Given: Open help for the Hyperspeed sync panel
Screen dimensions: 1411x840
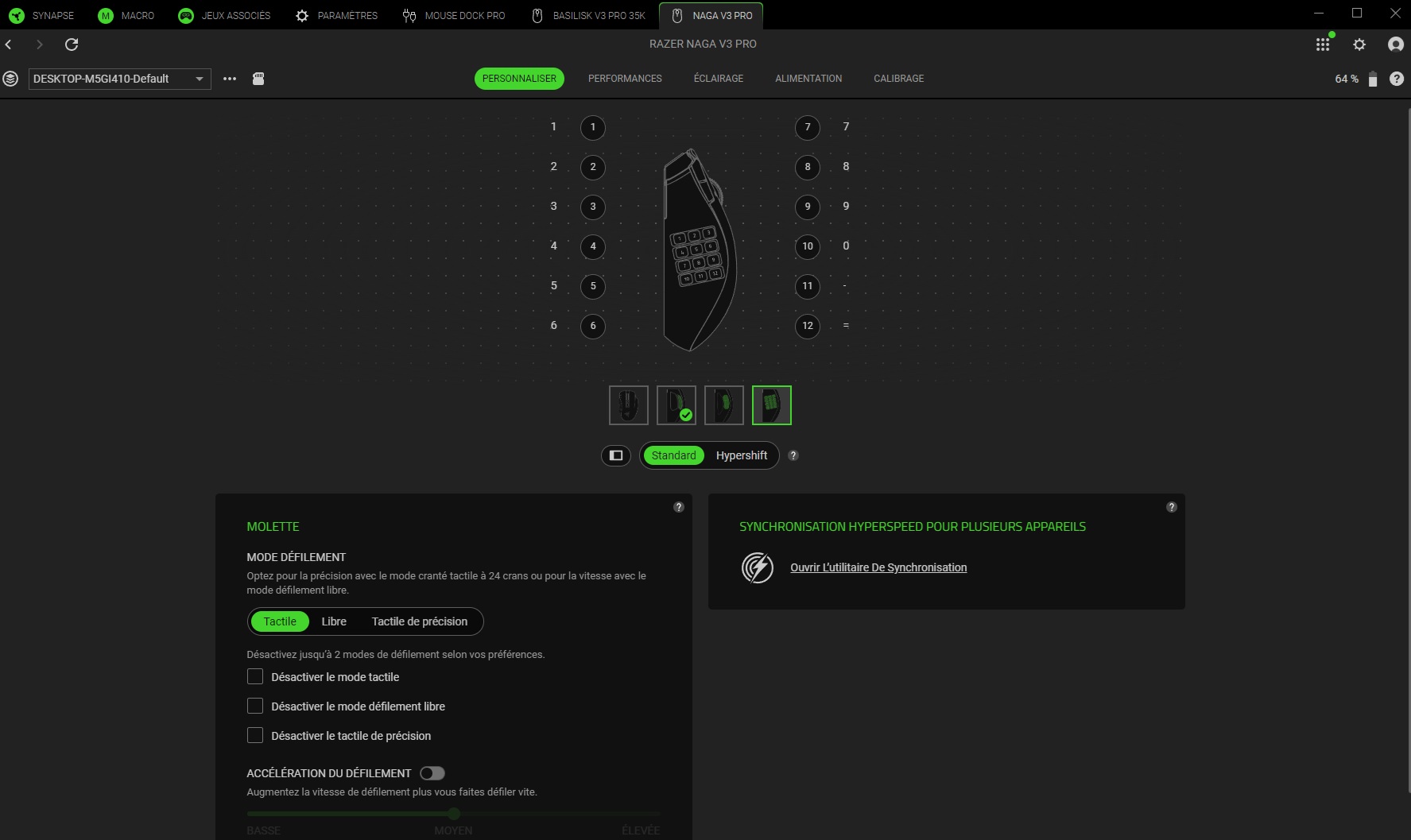Looking at the screenshot, I should [x=1172, y=507].
